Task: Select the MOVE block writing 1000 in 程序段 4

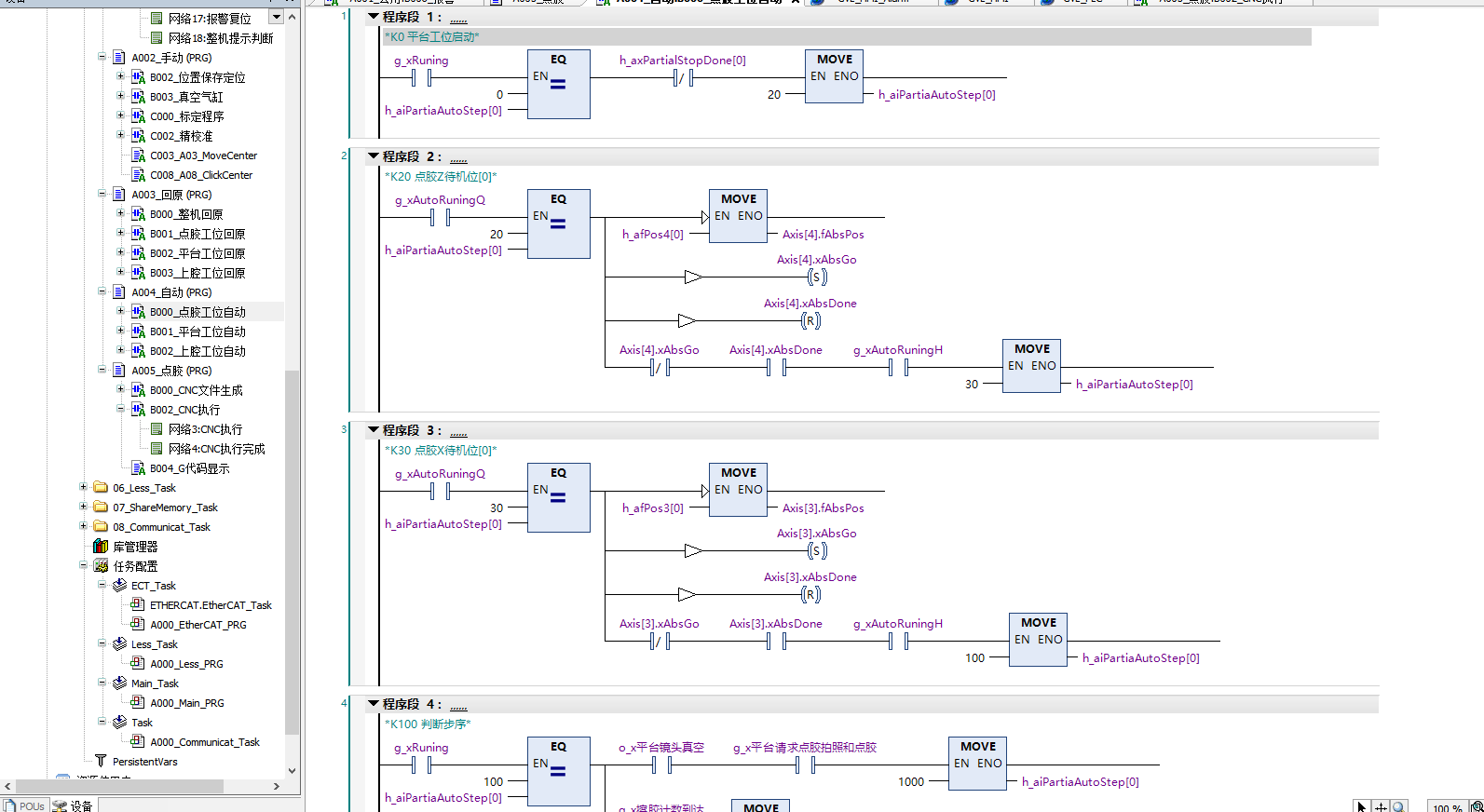Action: 978,764
